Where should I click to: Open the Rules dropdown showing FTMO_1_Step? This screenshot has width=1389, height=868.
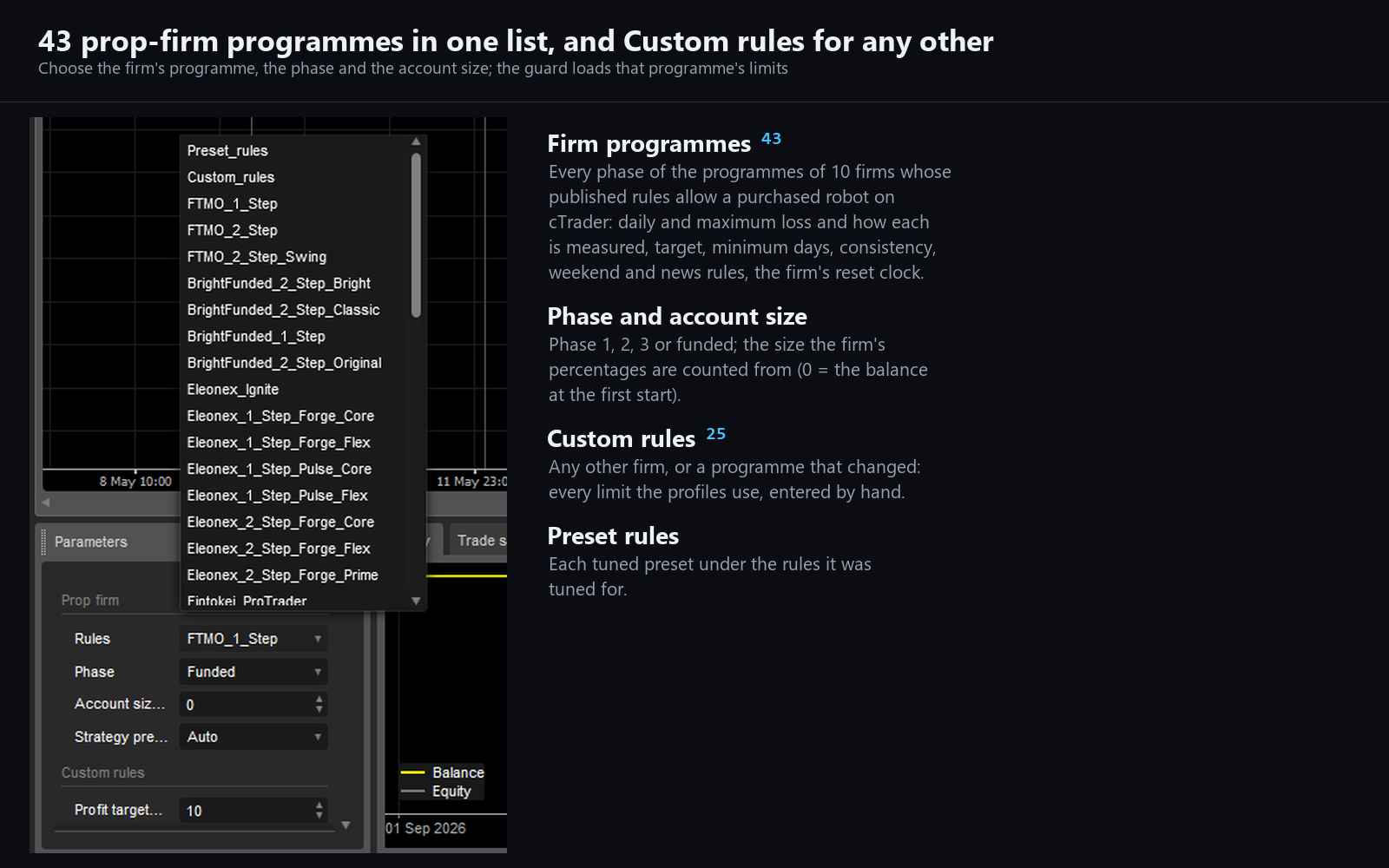click(253, 639)
